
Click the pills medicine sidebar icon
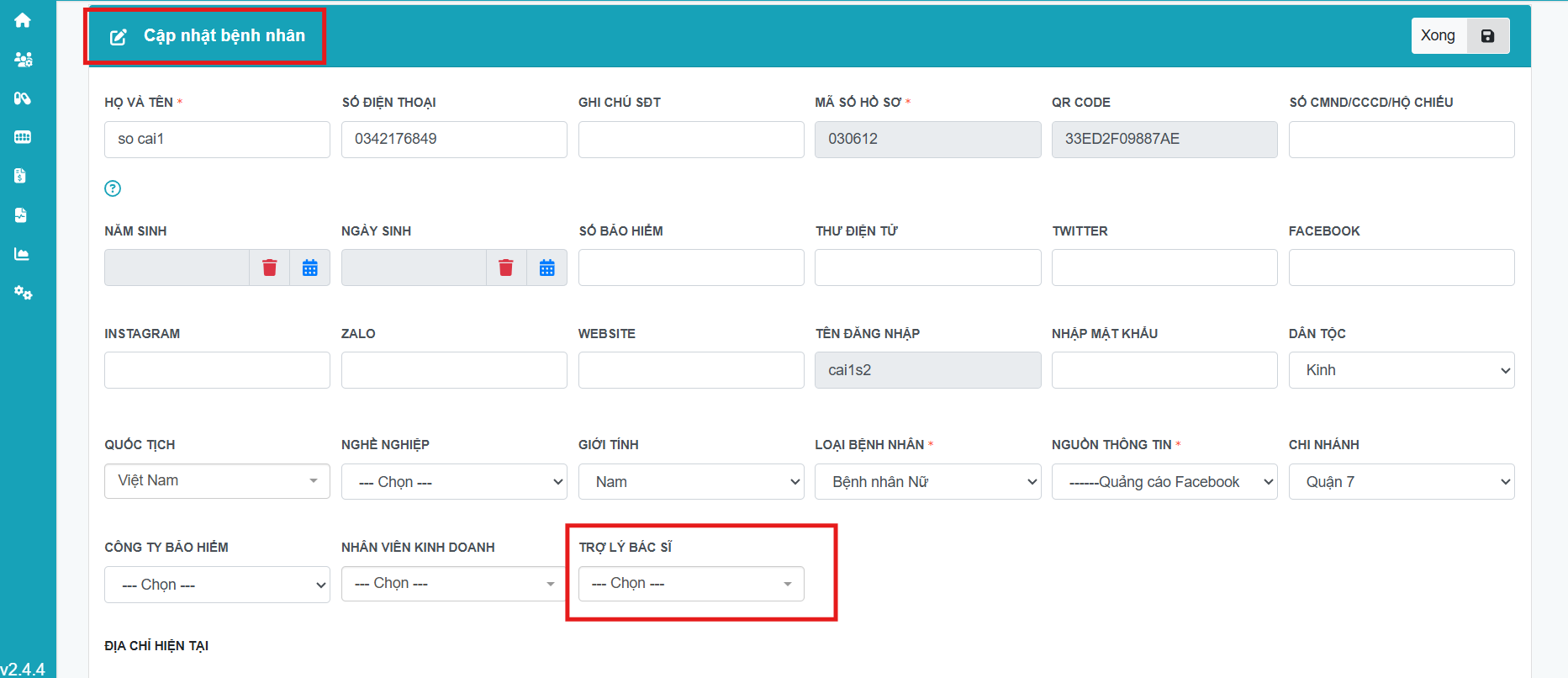point(23,98)
